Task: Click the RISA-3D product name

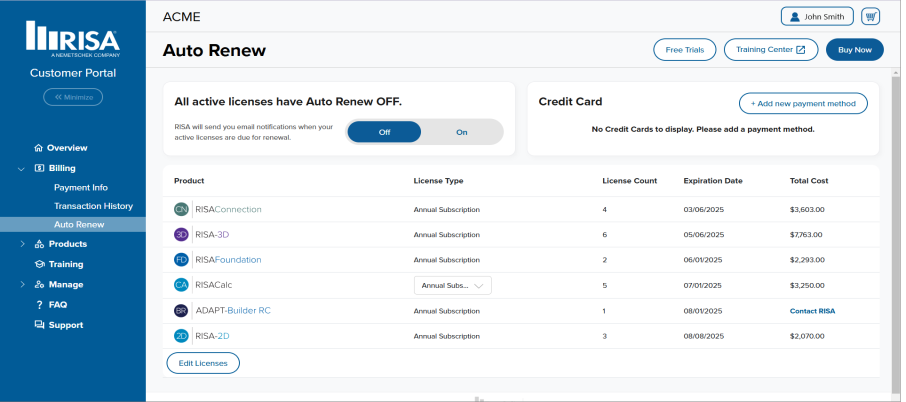Action: [x=212, y=234]
